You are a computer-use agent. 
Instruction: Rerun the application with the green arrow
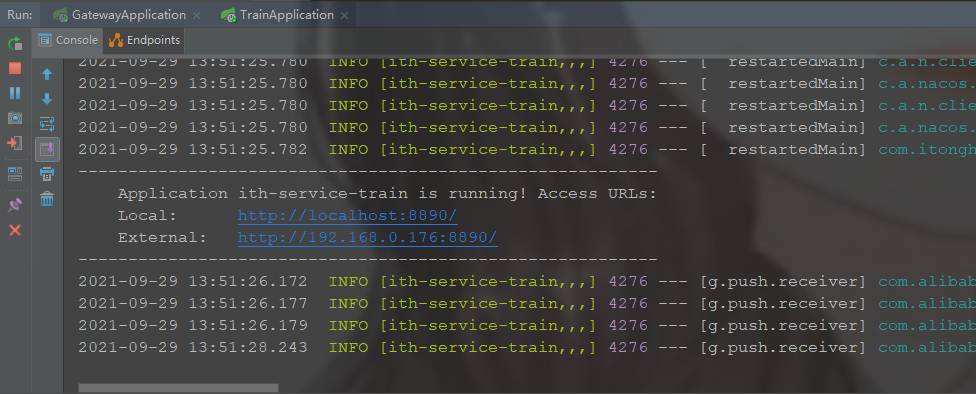click(x=15, y=44)
